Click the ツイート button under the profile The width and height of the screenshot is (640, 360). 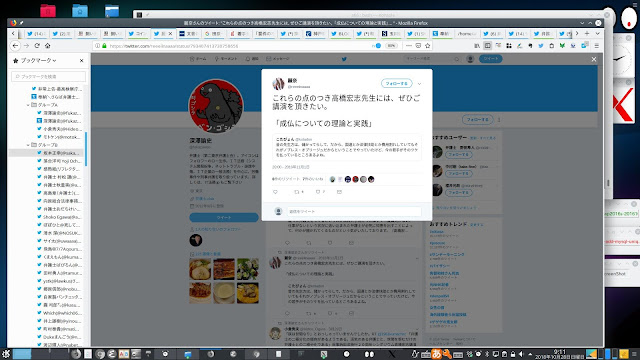click(224, 218)
